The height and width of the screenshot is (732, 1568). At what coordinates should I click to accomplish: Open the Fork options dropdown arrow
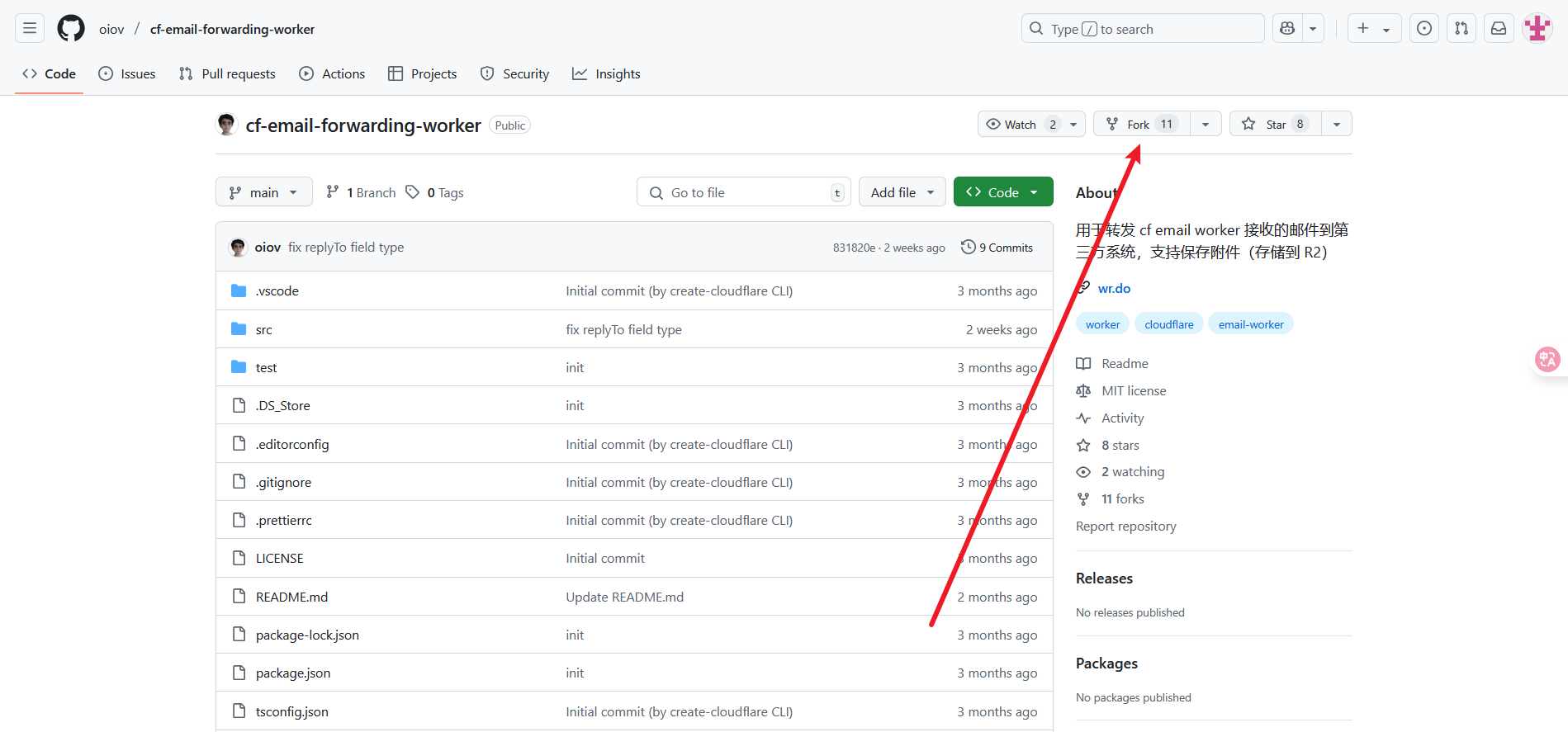click(x=1206, y=124)
